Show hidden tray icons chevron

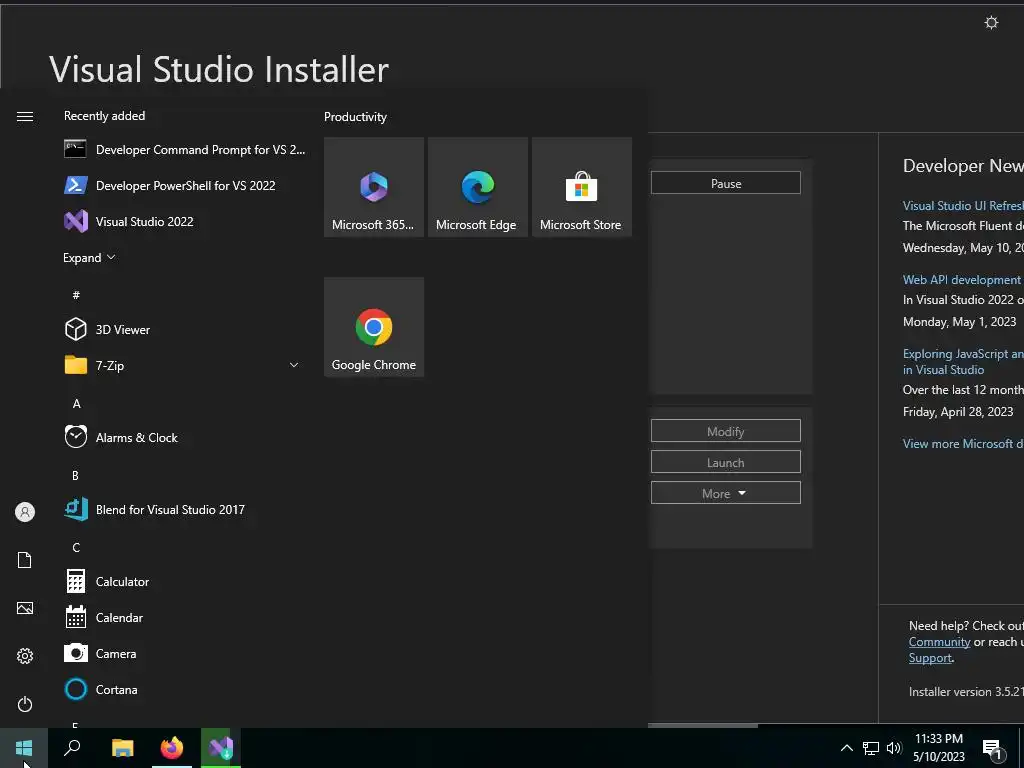[x=846, y=748]
